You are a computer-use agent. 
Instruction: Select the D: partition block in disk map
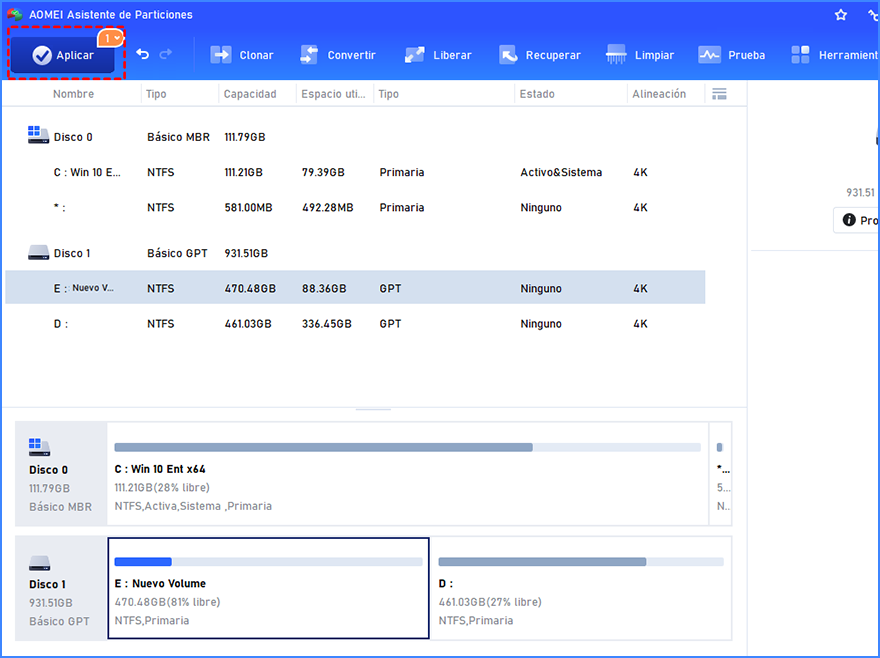pos(580,588)
